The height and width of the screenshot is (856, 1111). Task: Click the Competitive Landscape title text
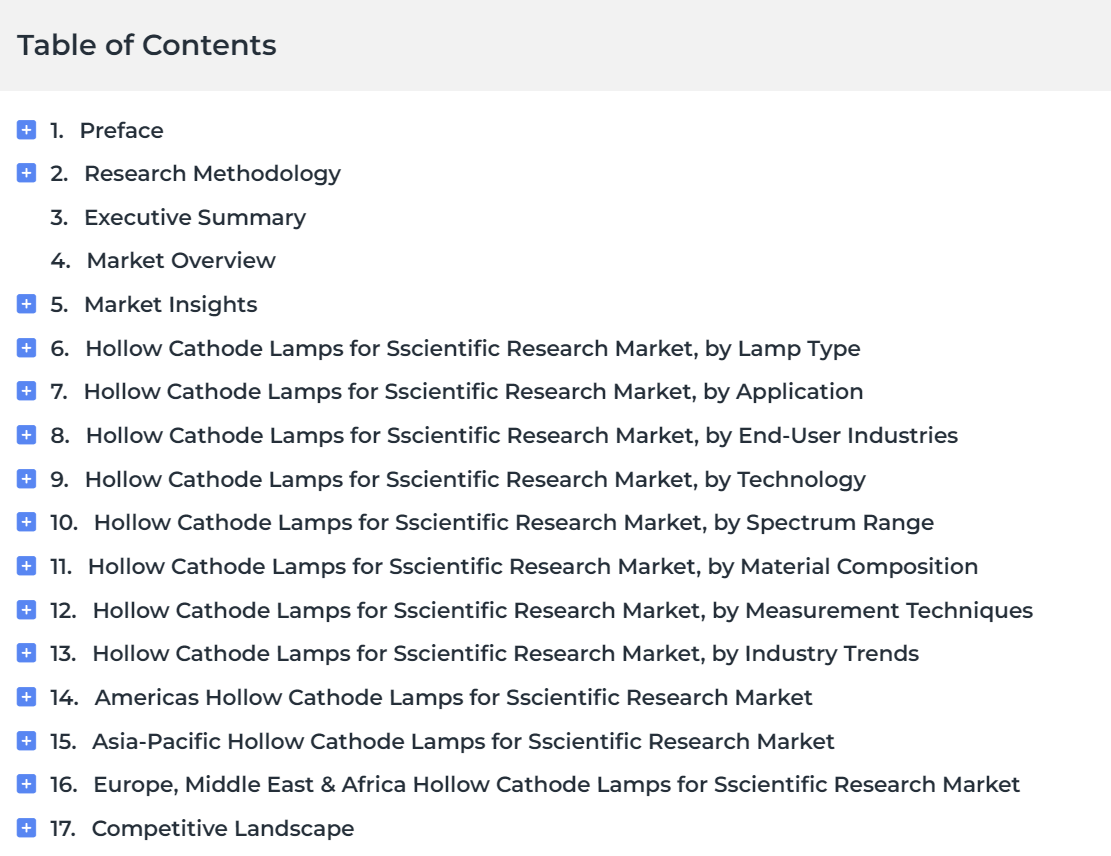click(222, 828)
